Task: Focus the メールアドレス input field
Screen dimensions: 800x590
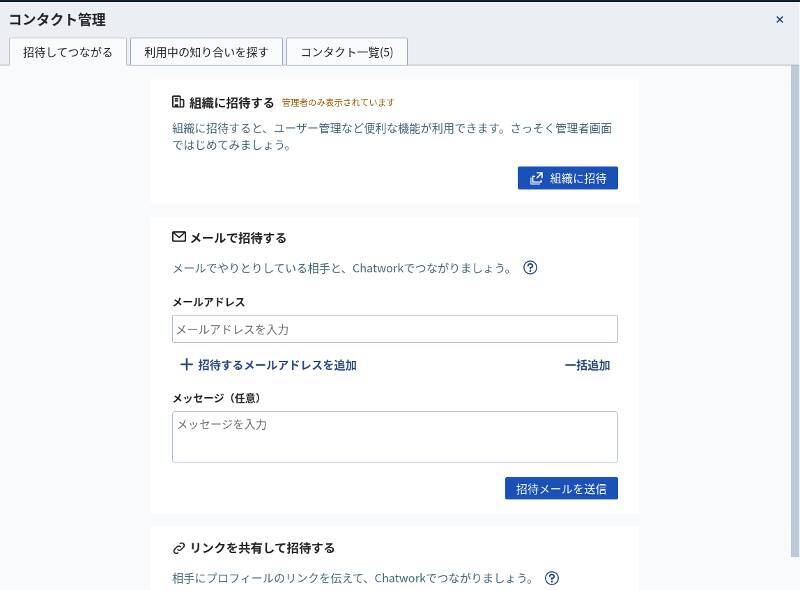Action: (394, 329)
